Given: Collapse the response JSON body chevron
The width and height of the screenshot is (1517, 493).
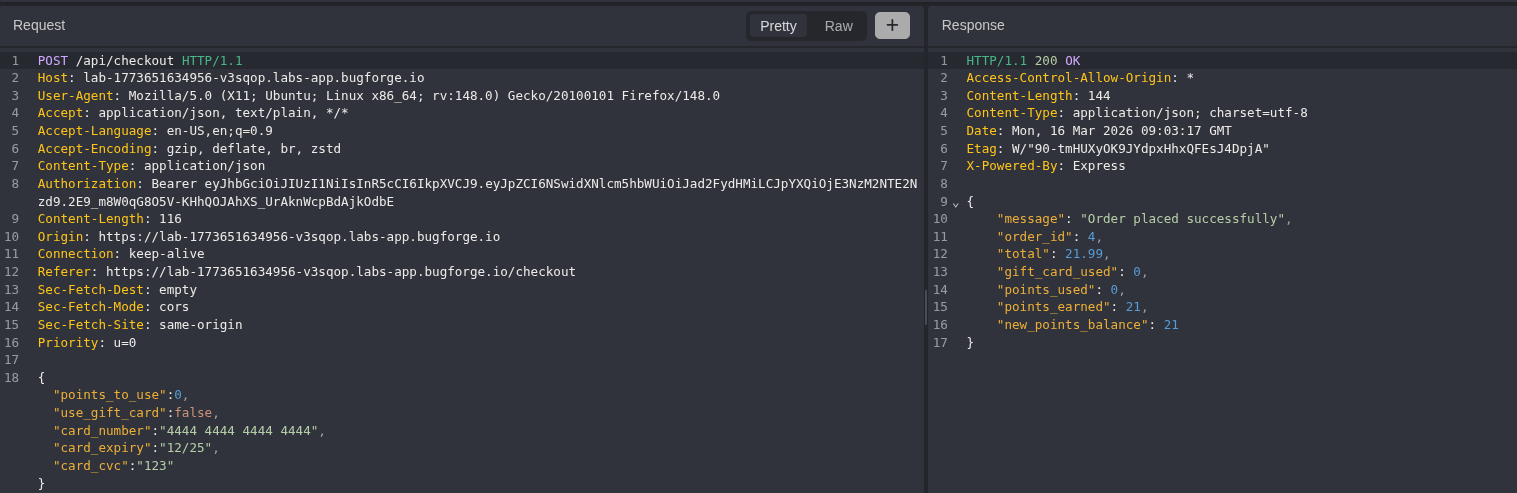Looking at the screenshot, I should pyautogui.click(x=955, y=202).
